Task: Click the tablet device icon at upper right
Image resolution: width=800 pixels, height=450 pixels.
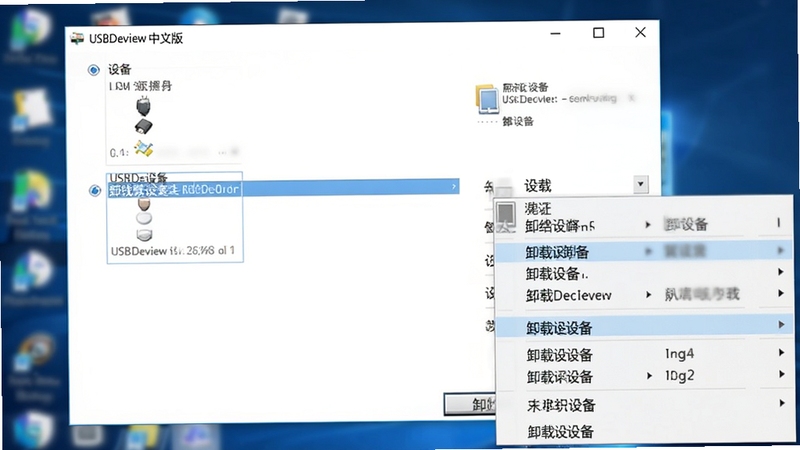Action: 487,99
